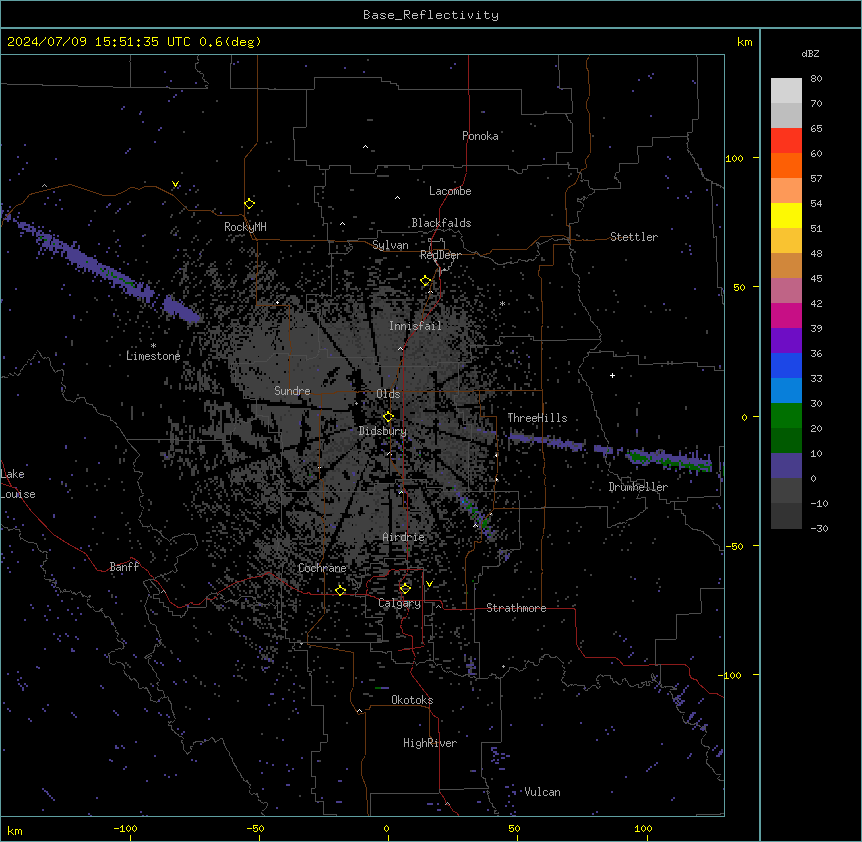Click the Innisfail city label
The image size is (862, 842).
point(416,326)
